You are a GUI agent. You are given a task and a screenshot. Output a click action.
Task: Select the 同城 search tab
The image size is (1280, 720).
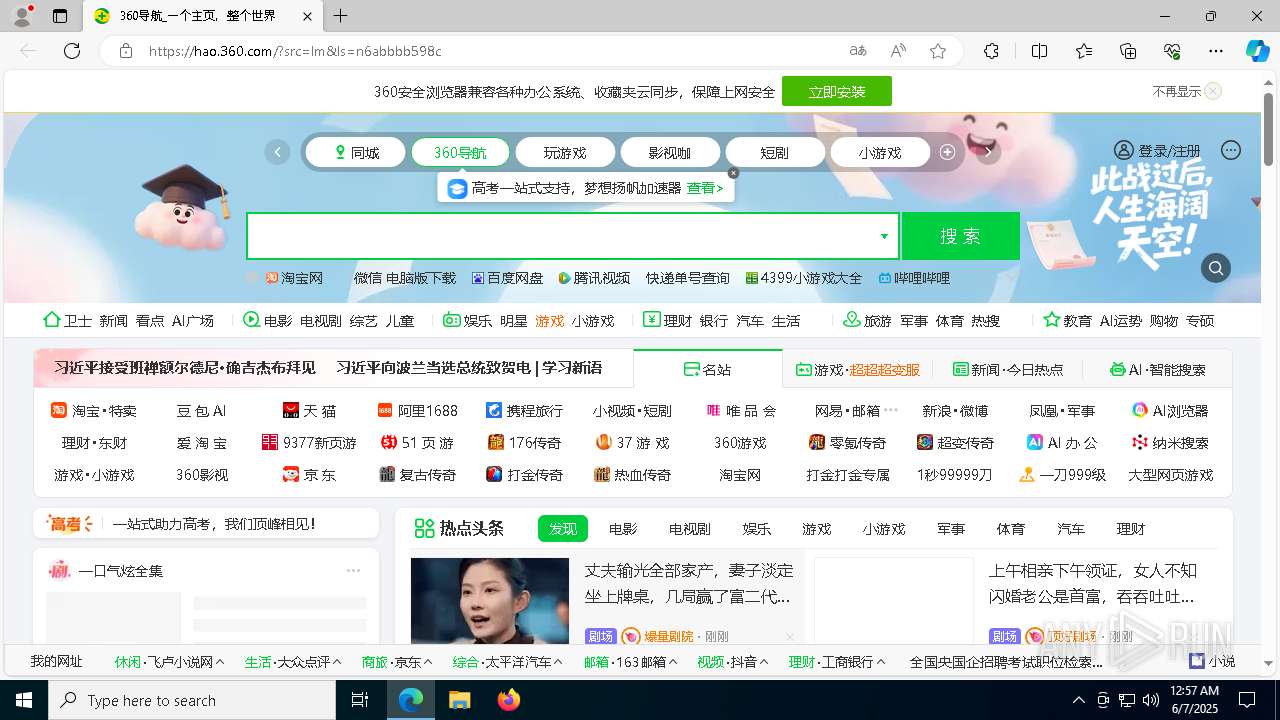coord(356,152)
